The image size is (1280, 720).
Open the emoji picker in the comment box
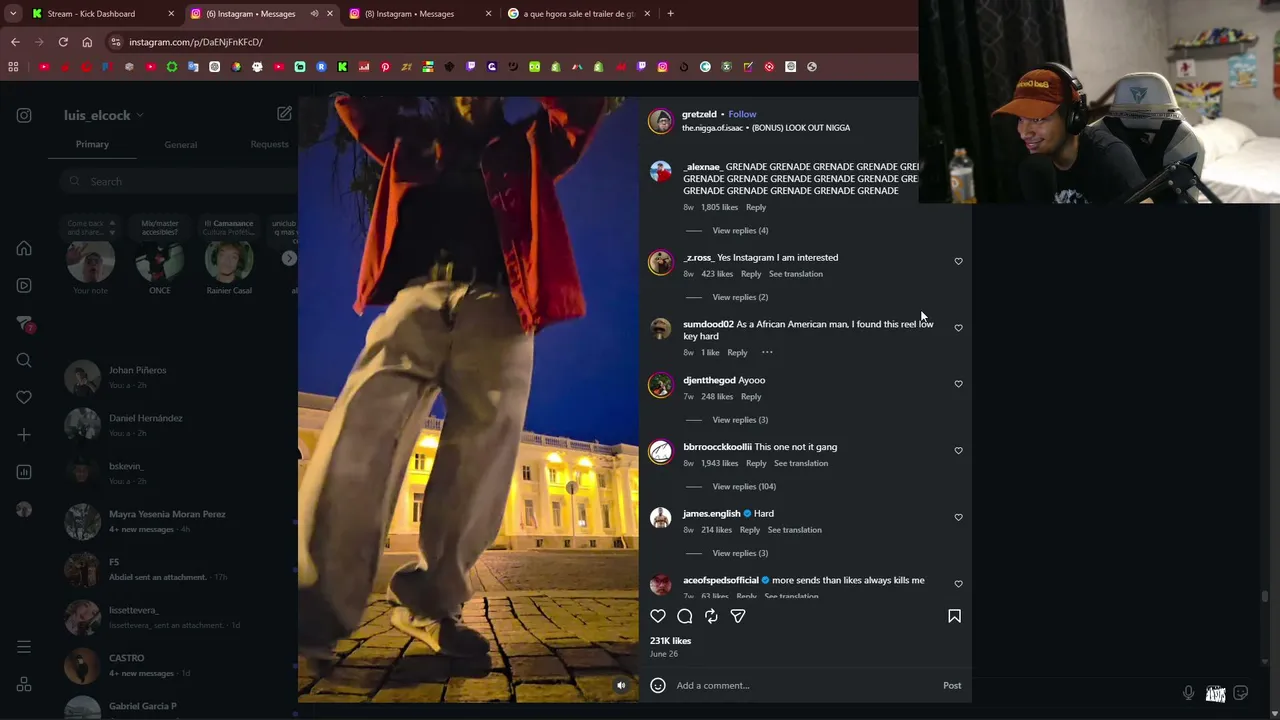(658, 685)
